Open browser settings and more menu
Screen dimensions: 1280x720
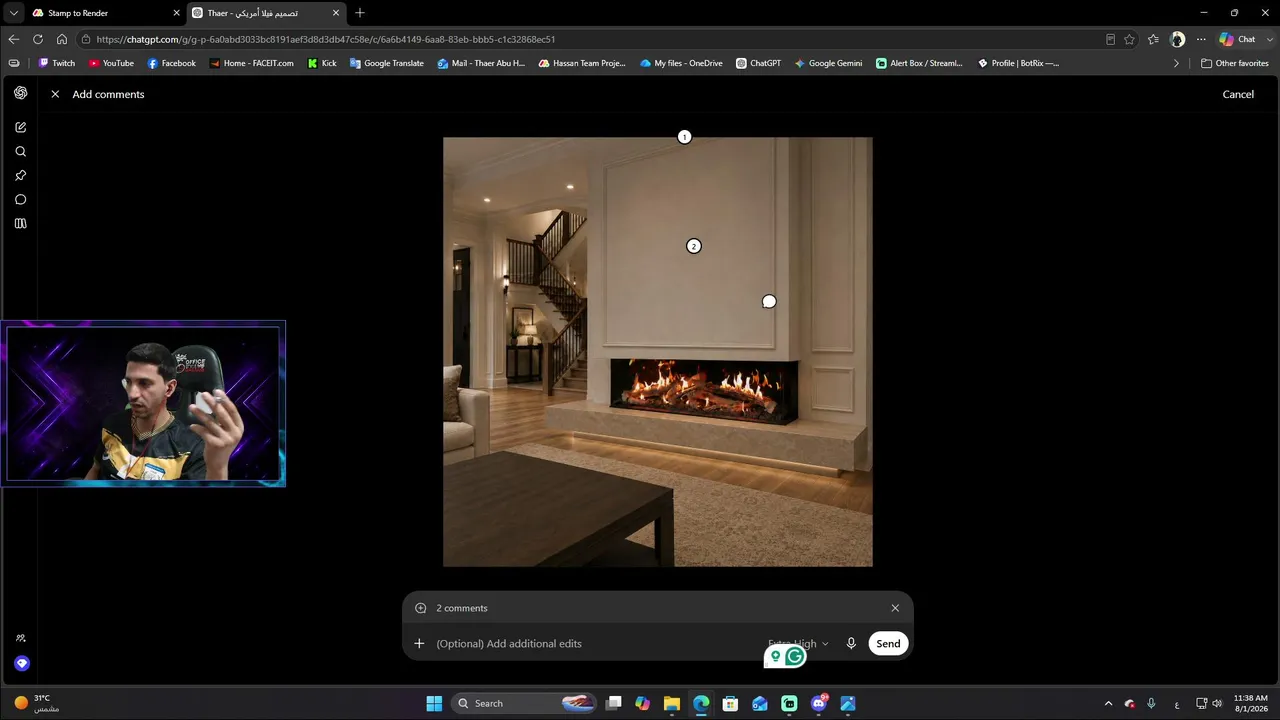(x=1201, y=39)
